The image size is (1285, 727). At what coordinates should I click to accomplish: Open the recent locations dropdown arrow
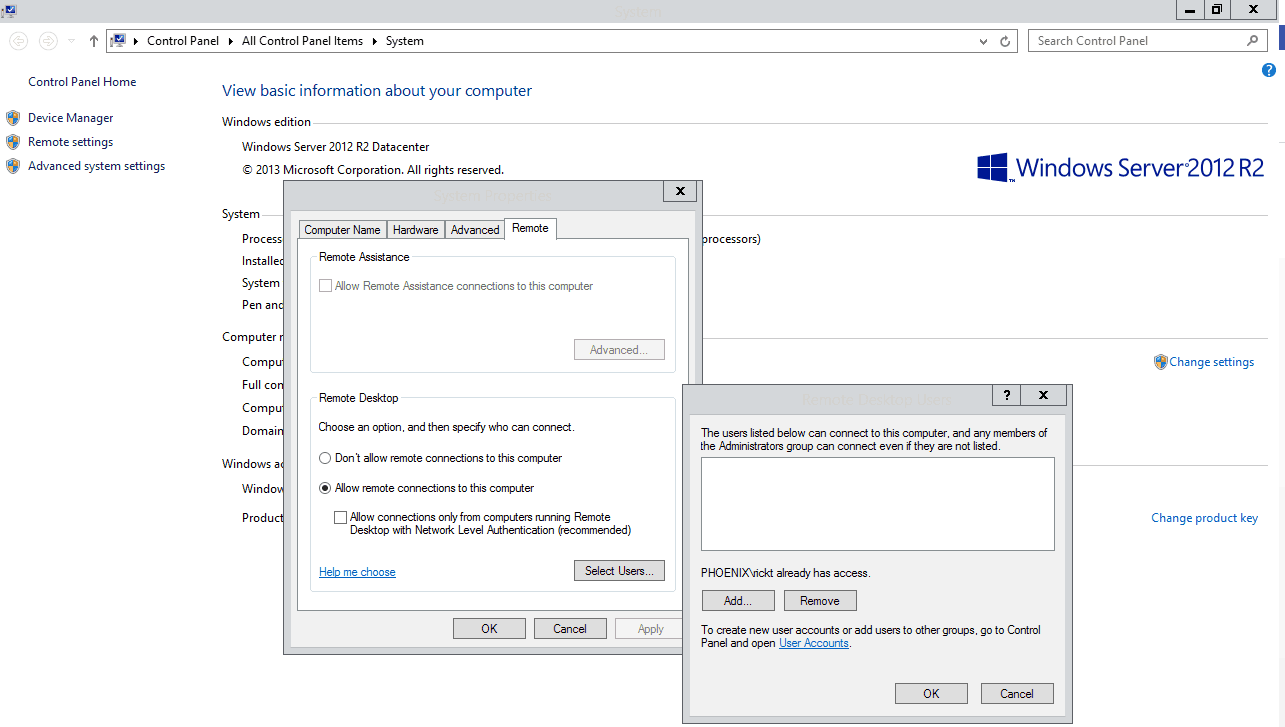(x=71, y=41)
